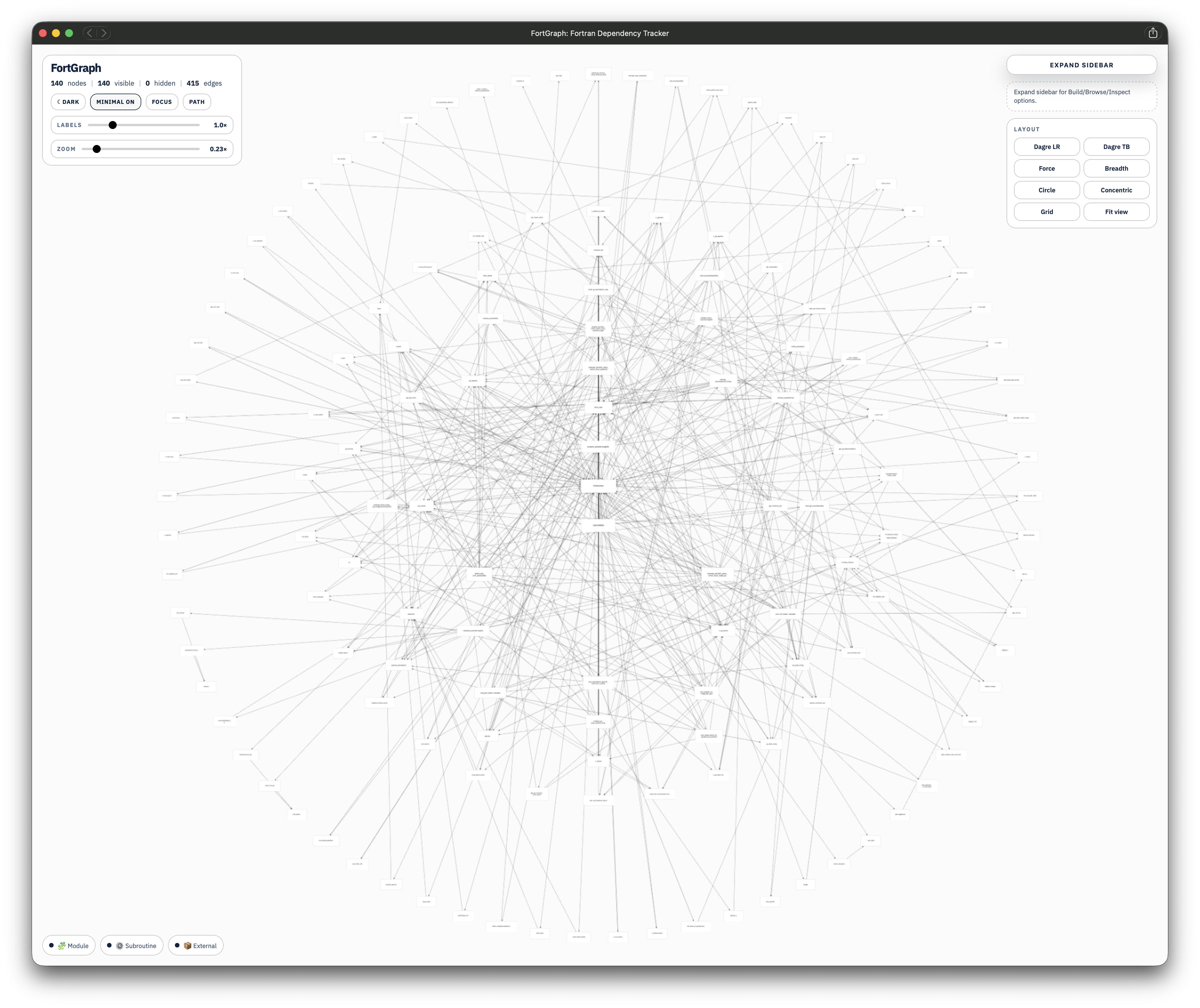The width and height of the screenshot is (1200, 1008).
Task: Click the "415 edges" count
Action: [204, 83]
